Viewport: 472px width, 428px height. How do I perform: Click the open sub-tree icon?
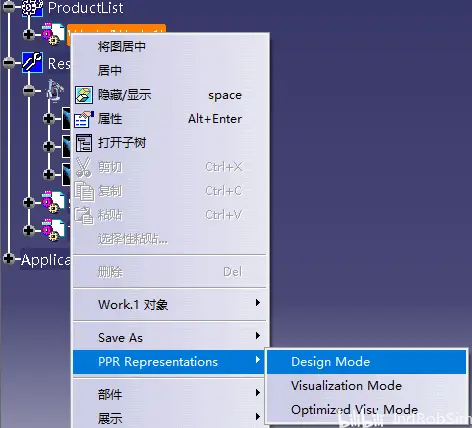pos(84,143)
